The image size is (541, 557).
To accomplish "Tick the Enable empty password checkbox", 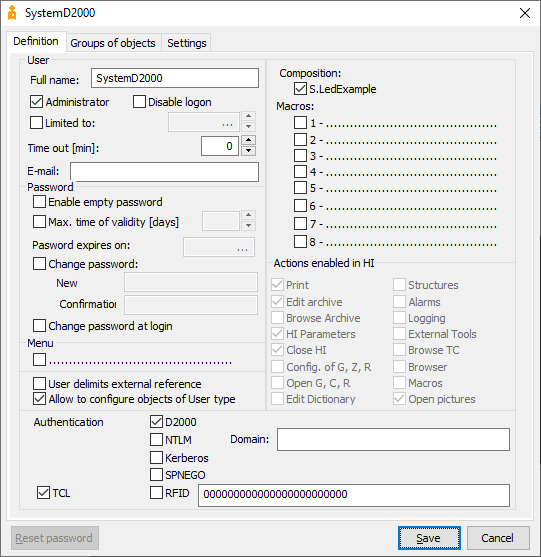I will click(x=39, y=202).
